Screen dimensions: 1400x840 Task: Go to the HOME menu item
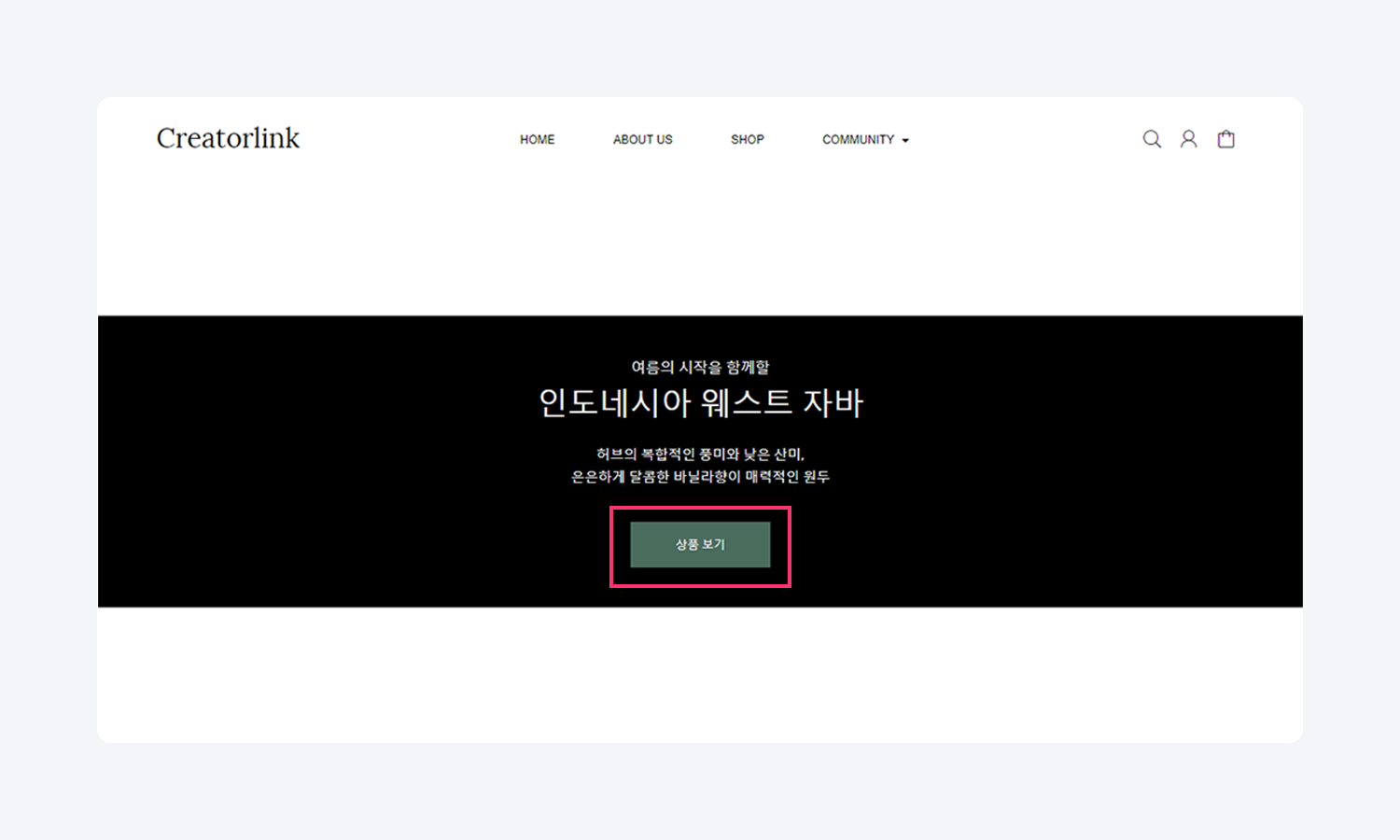pos(537,139)
